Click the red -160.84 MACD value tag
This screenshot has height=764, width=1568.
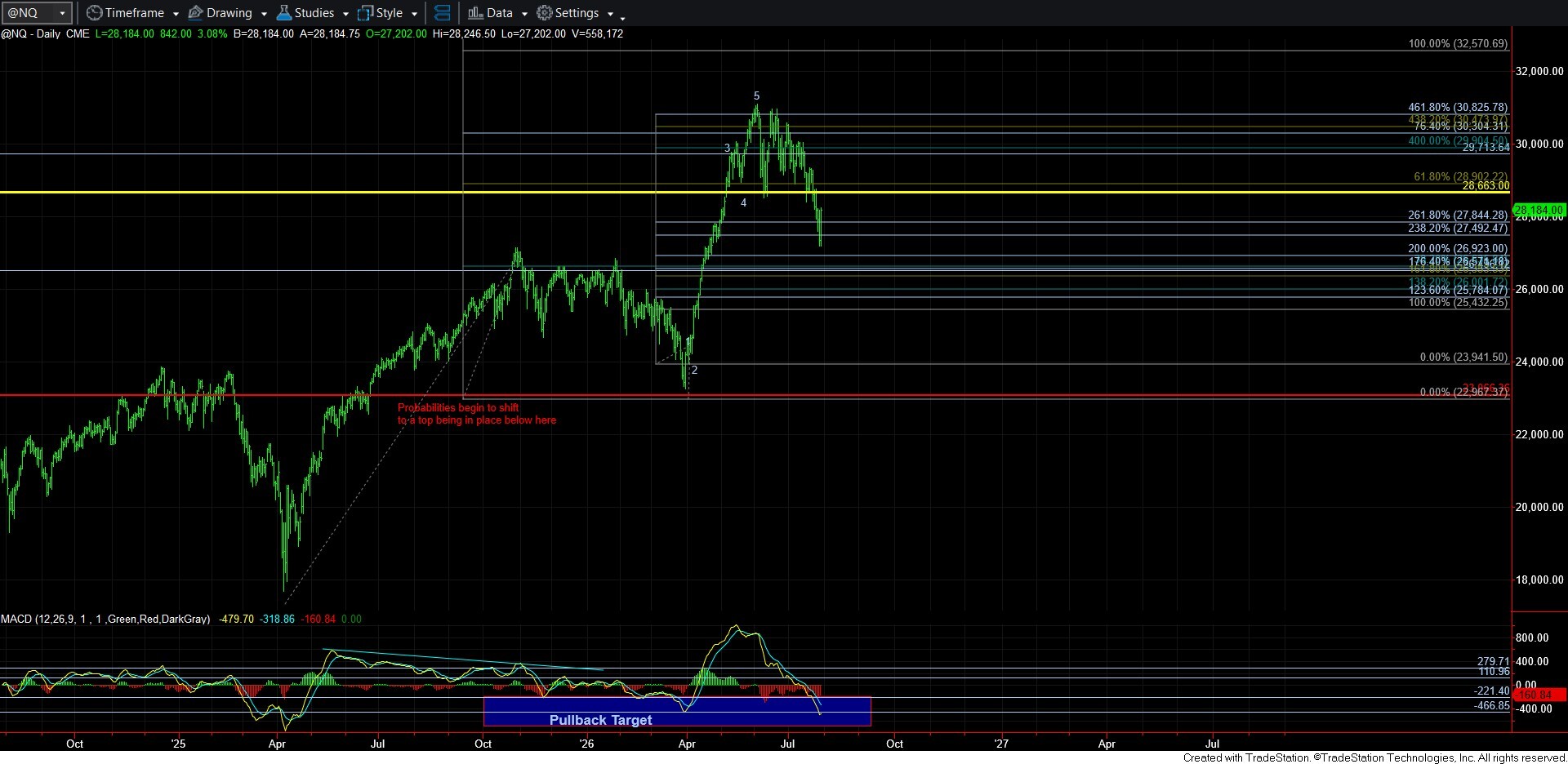[x=1539, y=695]
